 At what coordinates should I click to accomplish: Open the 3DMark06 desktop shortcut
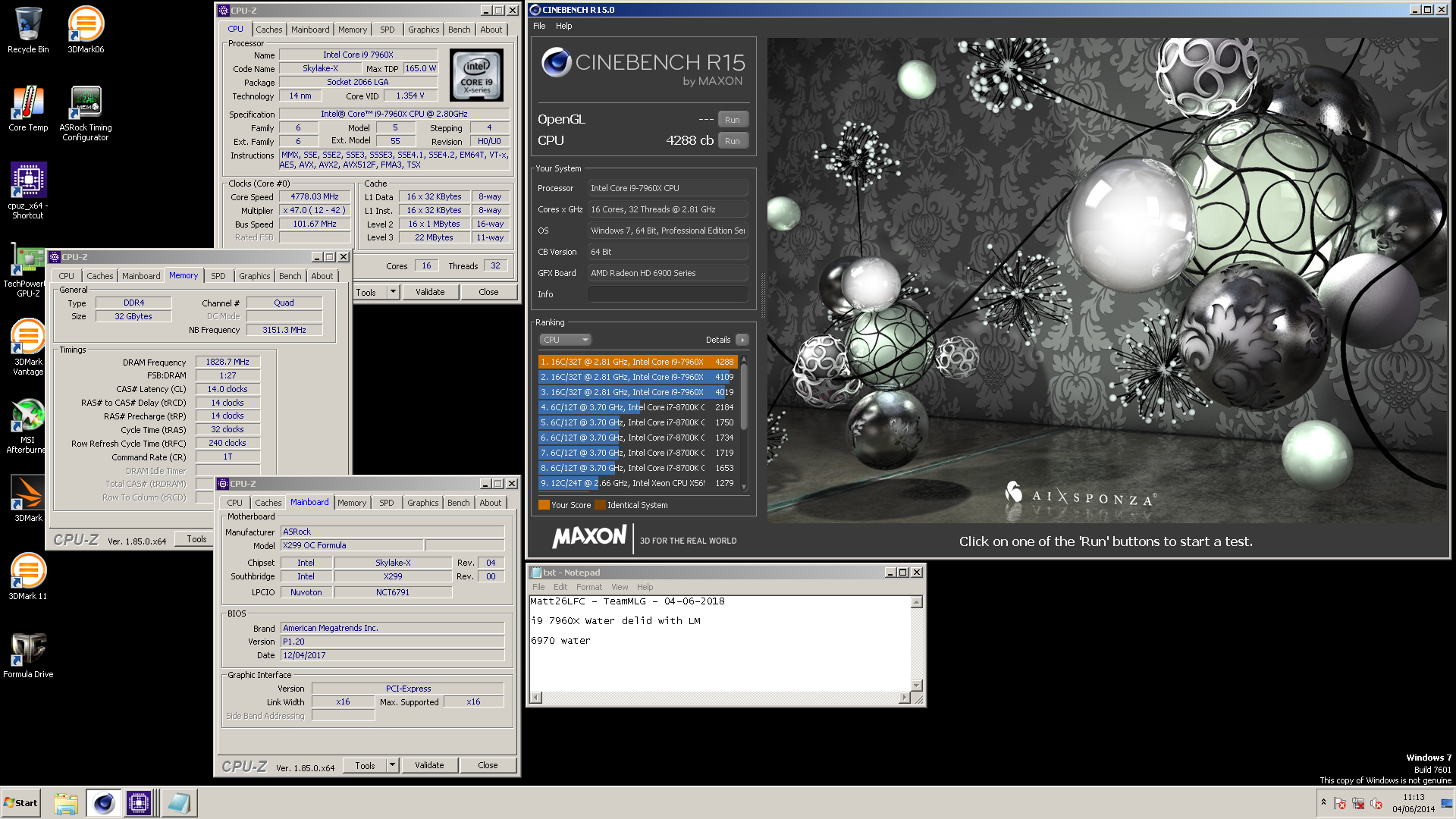click(86, 30)
